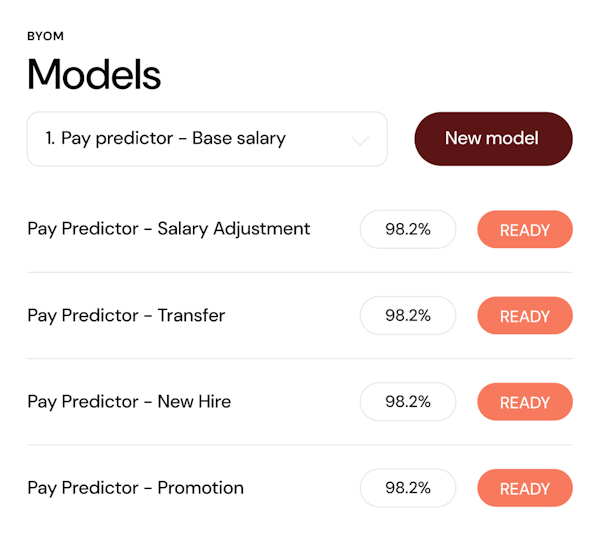Click the New model button
Viewport: 602px width, 544px height.
[x=493, y=138]
